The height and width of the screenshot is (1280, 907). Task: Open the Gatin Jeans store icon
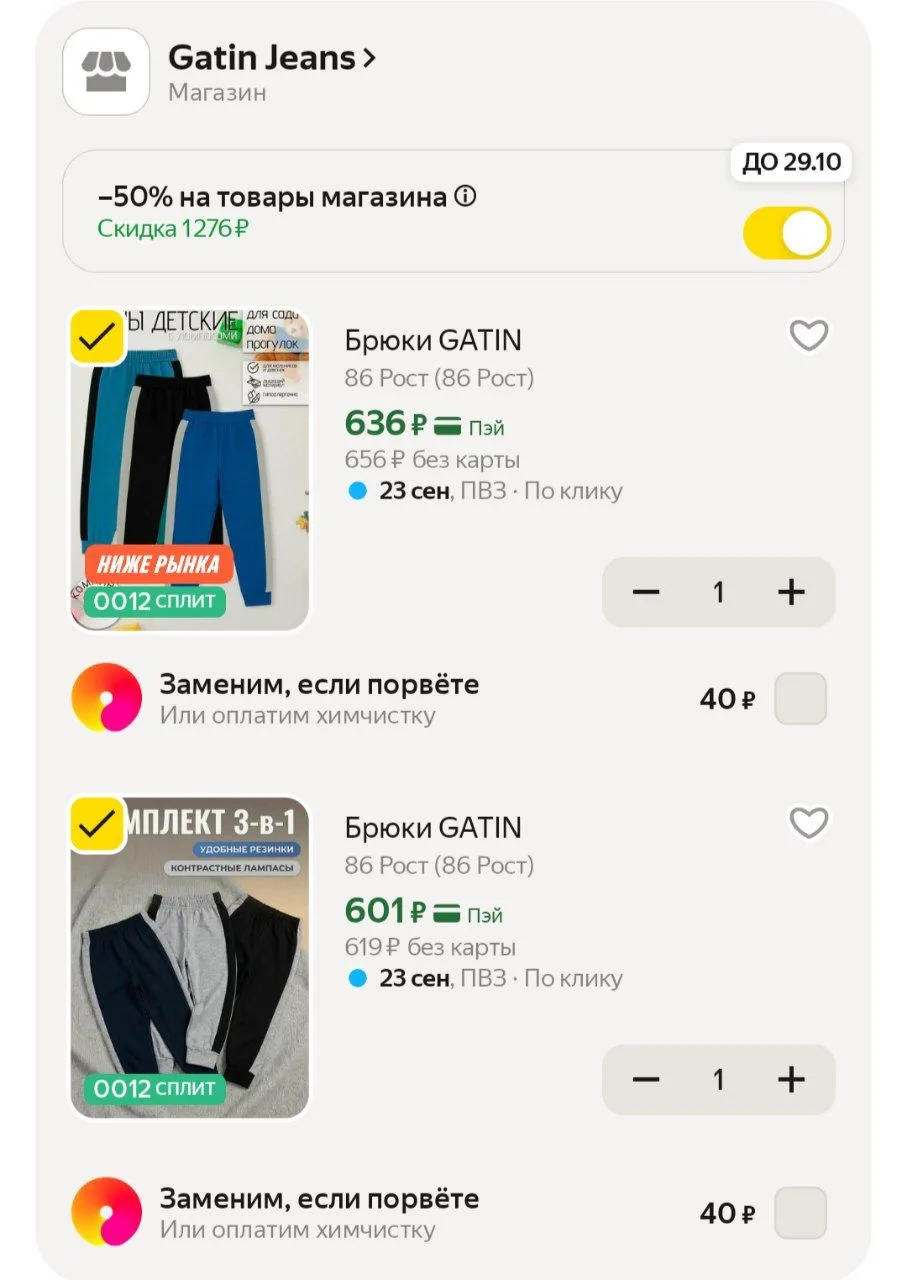(106, 71)
